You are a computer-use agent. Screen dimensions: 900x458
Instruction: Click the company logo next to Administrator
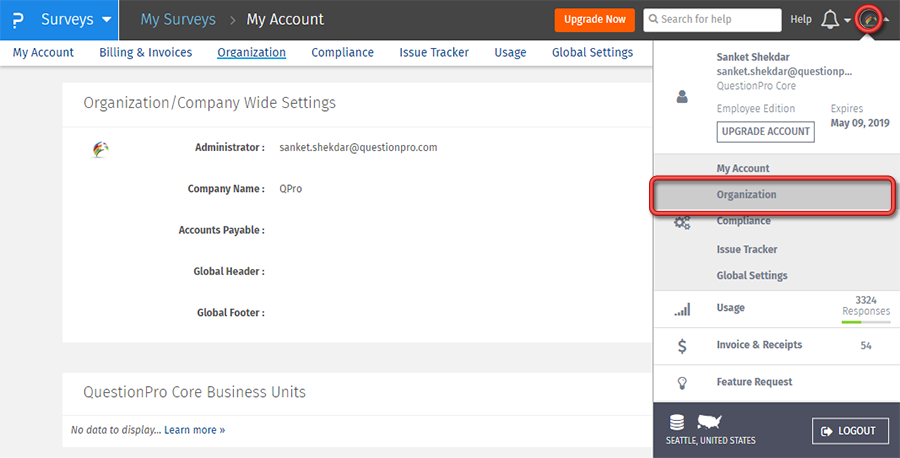tap(100, 149)
